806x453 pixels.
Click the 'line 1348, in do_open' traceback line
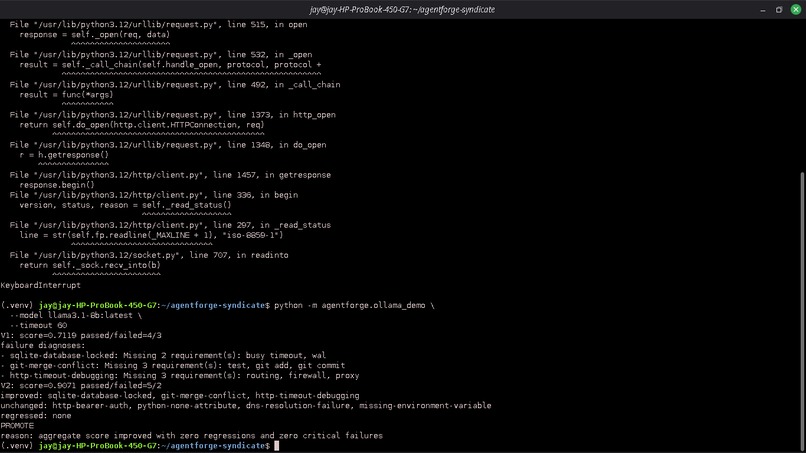point(168,145)
